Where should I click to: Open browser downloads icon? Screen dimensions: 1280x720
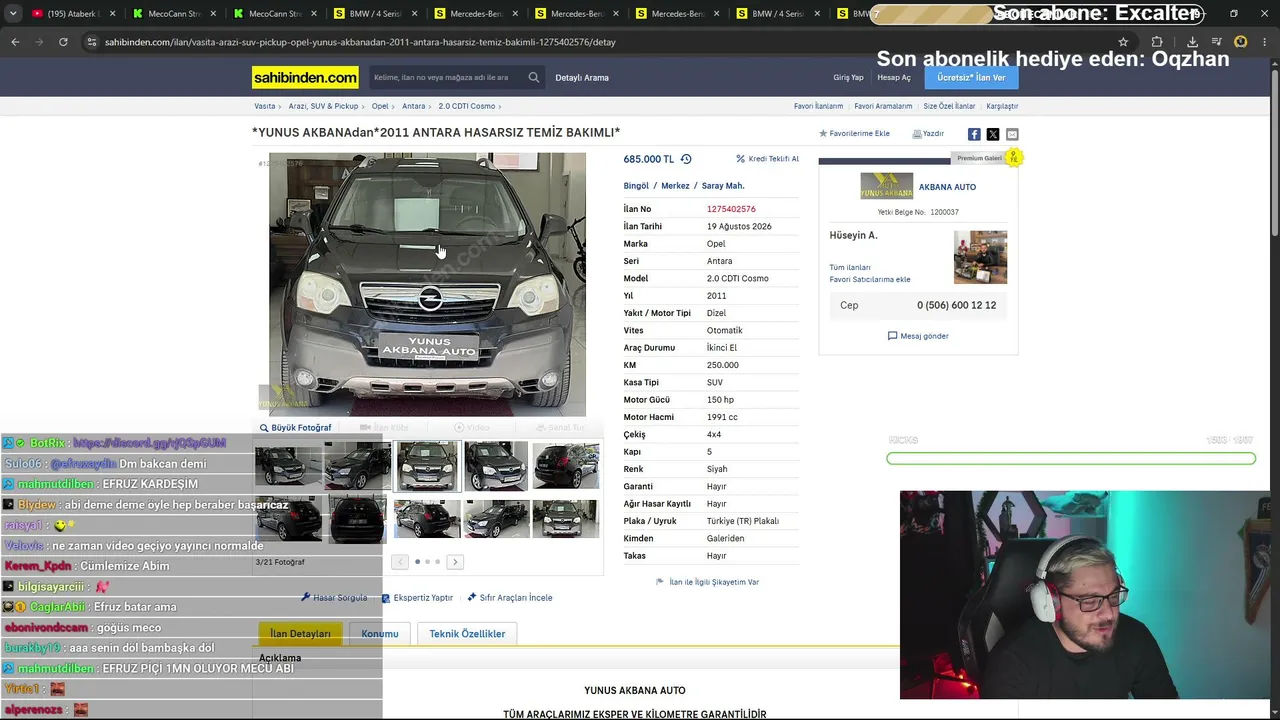coord(1192,42)
